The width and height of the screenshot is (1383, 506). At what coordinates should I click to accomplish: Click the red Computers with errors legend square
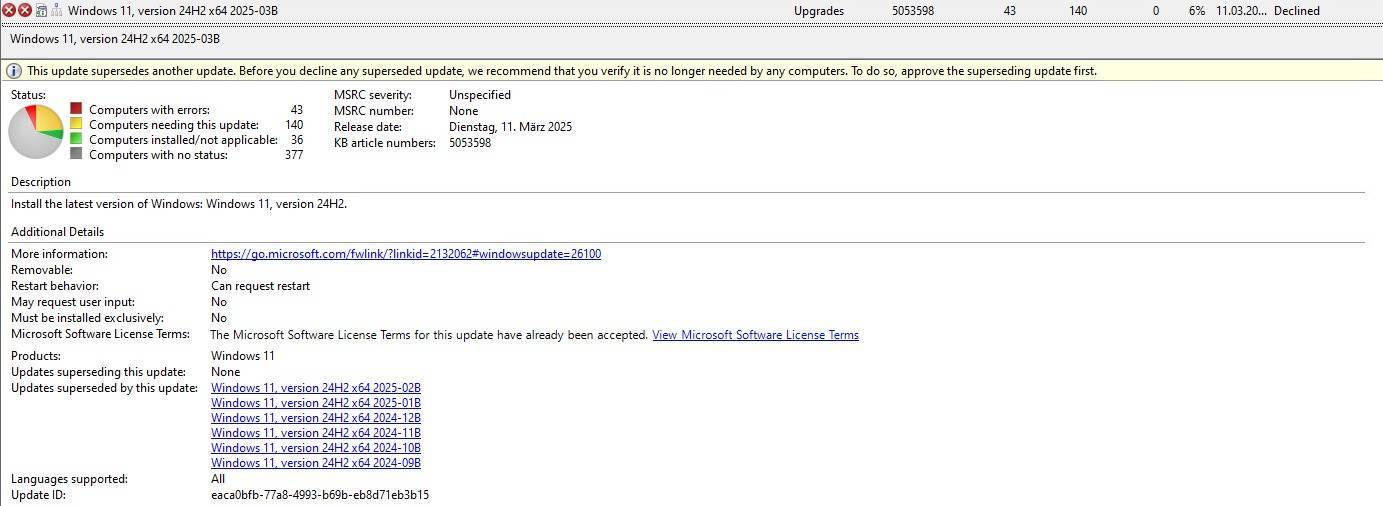(76, 109)
